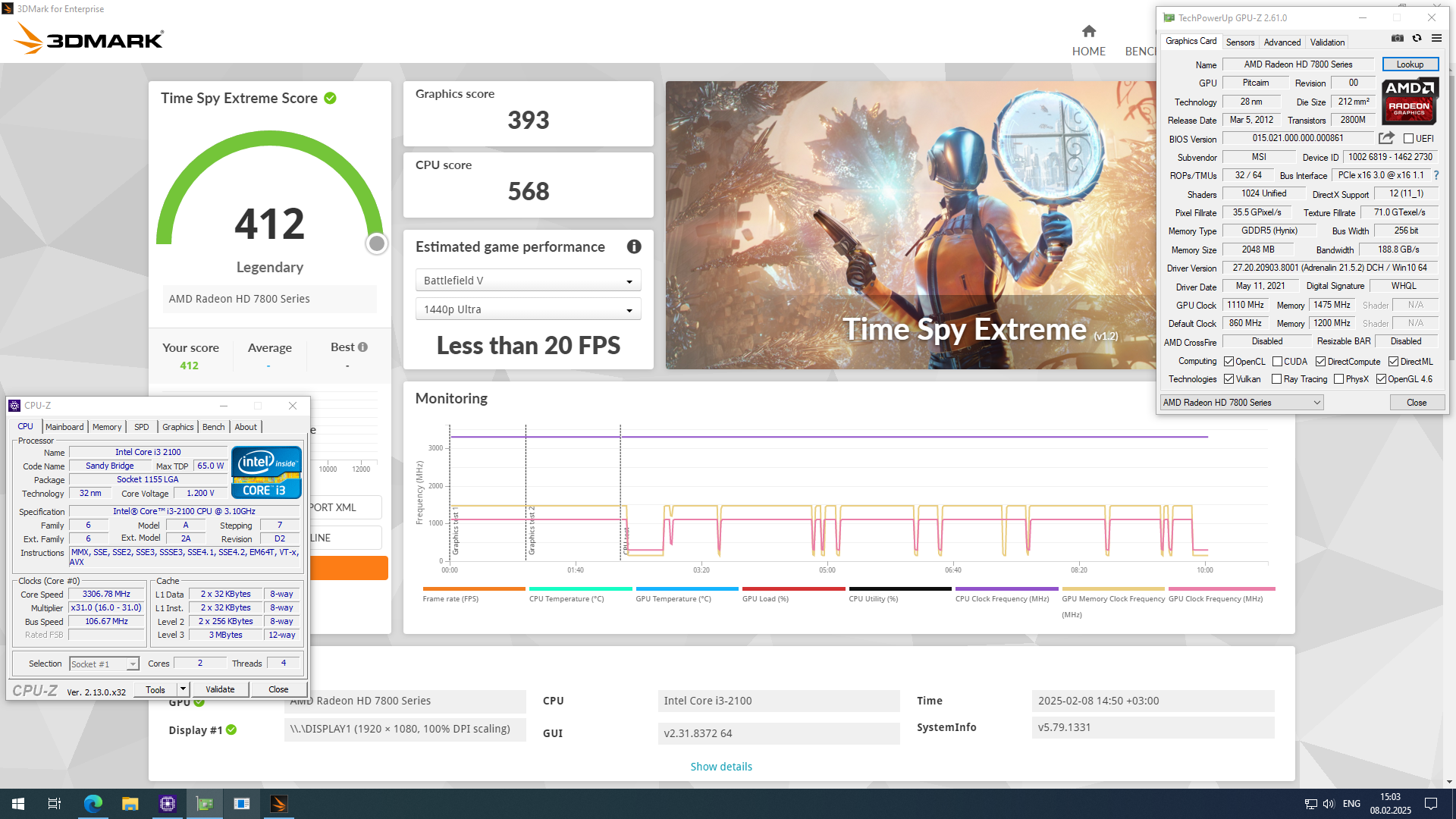Click the Intel Core i3 logo in CPU-Z
1456x819 pixels.
tap(266, 472)
